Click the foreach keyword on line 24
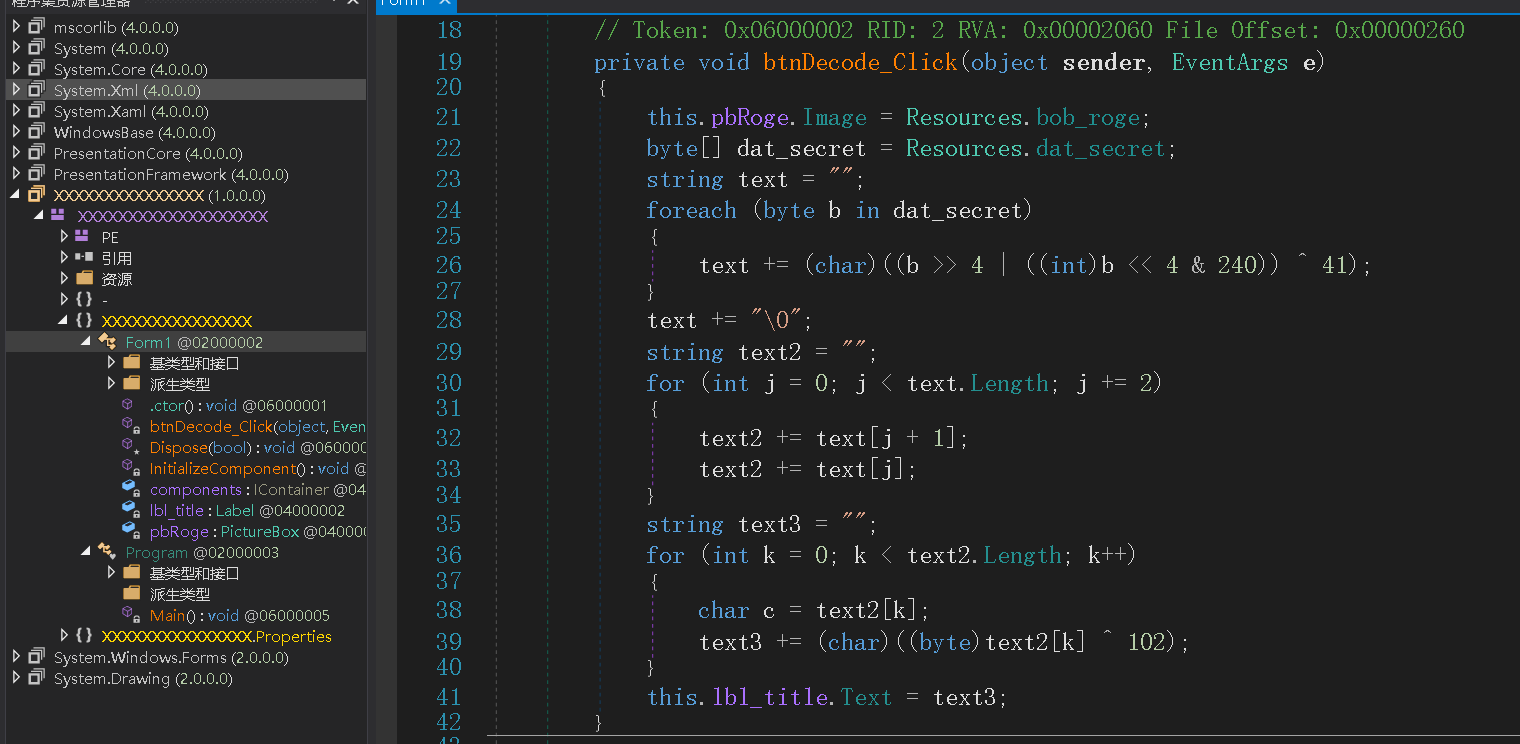Viewport: 1520px width, 744px height. tap(691, 210)
